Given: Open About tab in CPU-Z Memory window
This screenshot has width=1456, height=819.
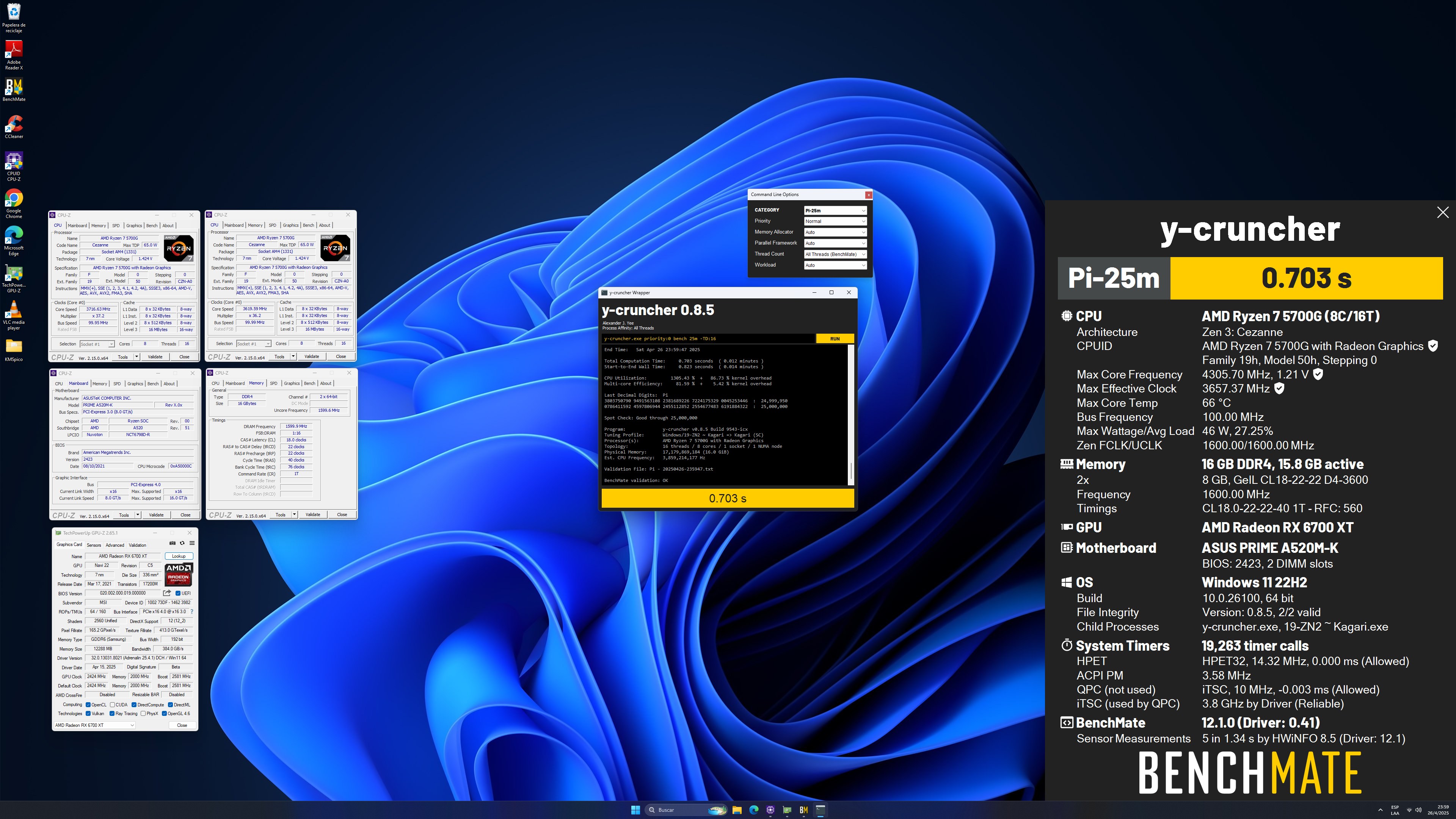Looking at the screenshot, I should point(326,383).
